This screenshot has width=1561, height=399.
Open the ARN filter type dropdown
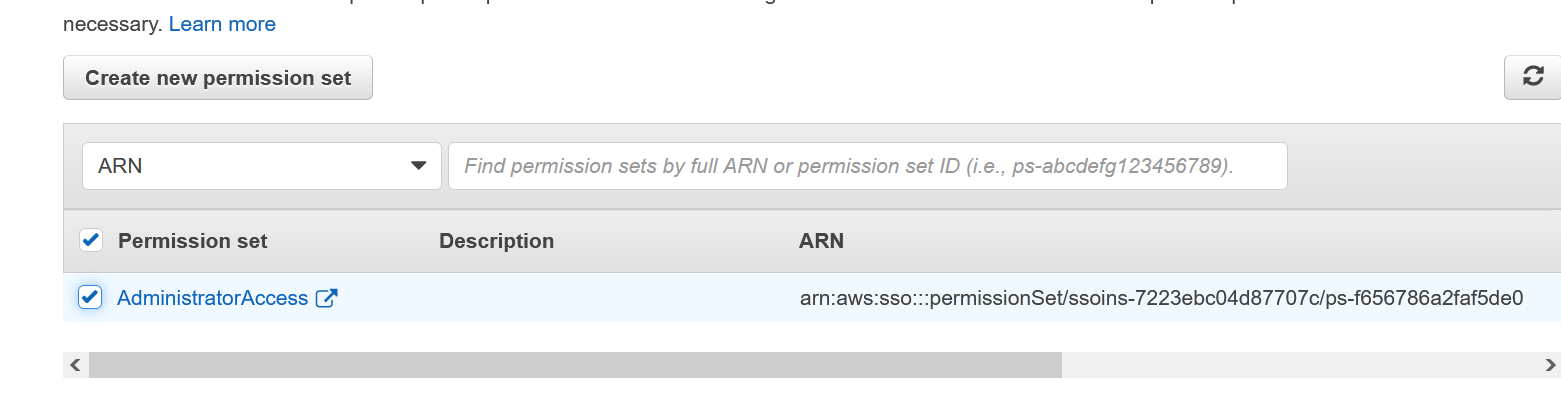pyautogui.click(x=262, y=166)
